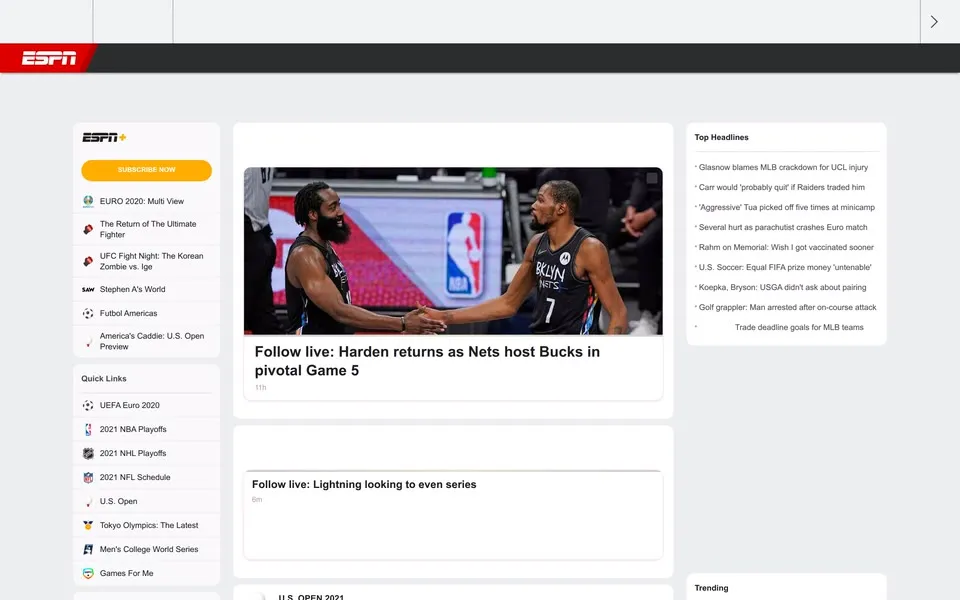Click the ESPN+ logo in sidebar
The width and height of the screenshot is (960, 600).
click(x=104, y=137)
